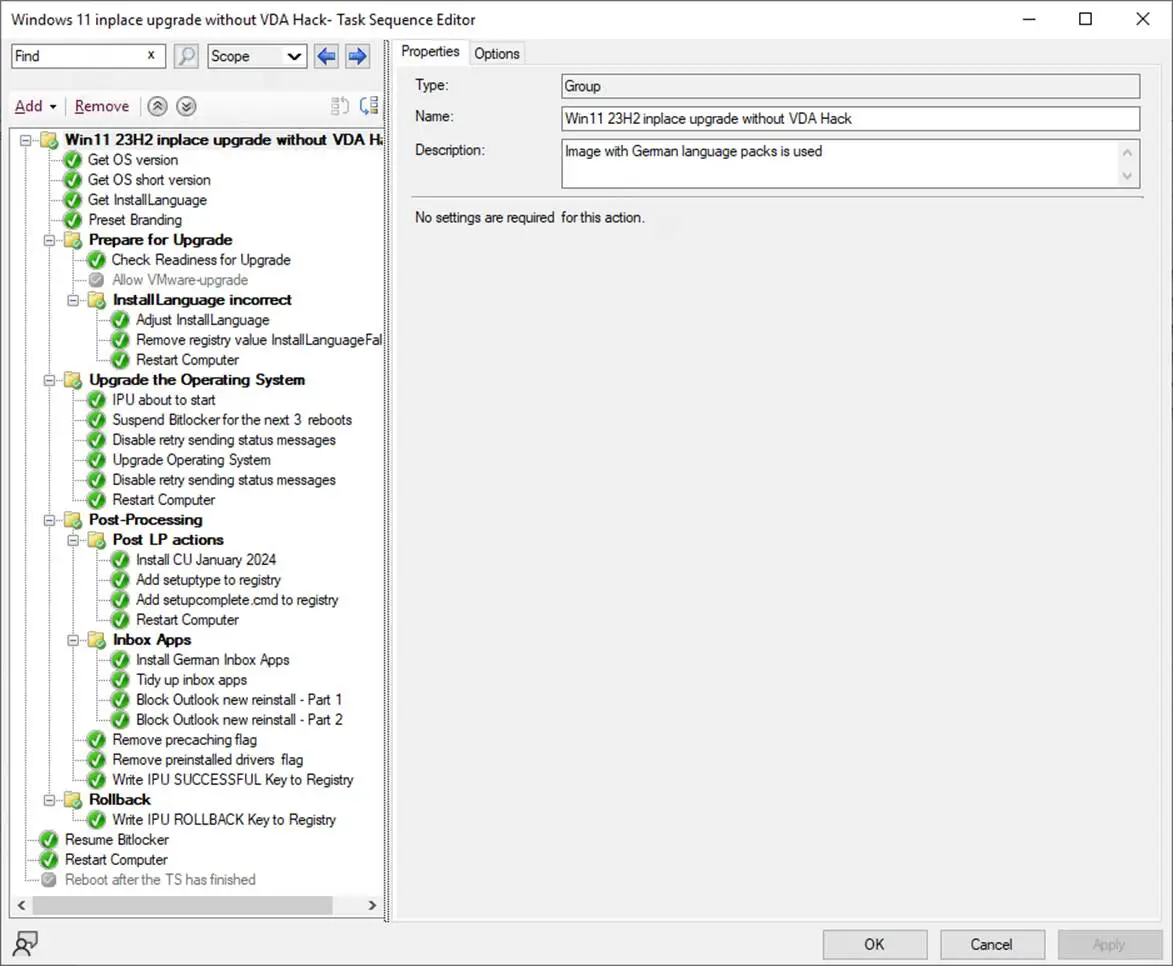
Task: Click the rightmost tree toolbar icon
Action: click(369, 106)
